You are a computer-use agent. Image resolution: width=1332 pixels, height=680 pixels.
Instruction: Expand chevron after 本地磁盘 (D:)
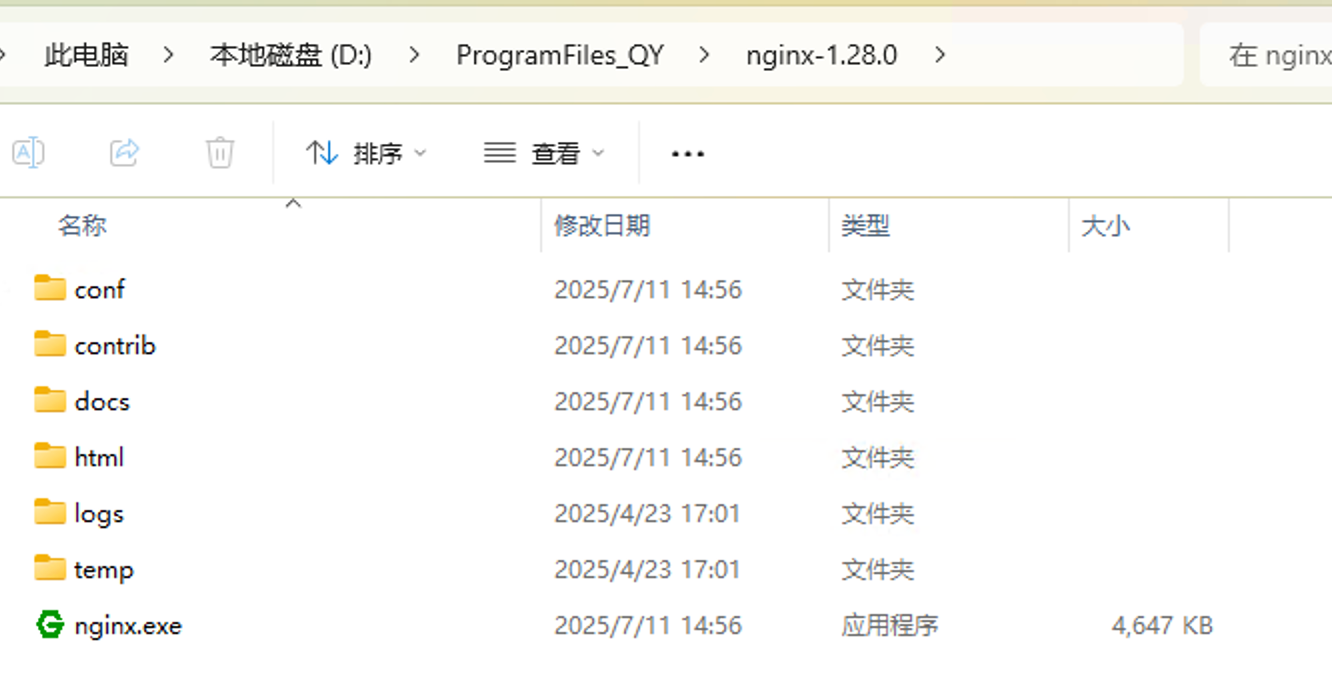[414, 55]
